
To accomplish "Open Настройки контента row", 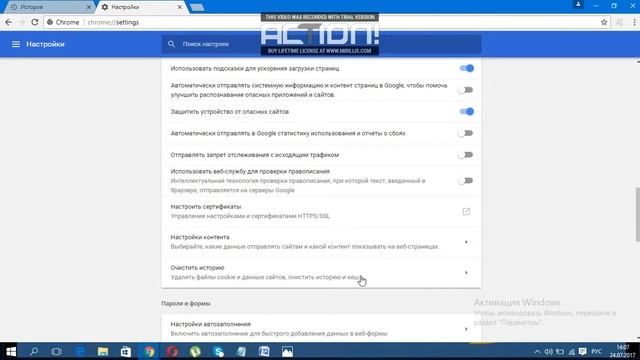I will point(321,242).
